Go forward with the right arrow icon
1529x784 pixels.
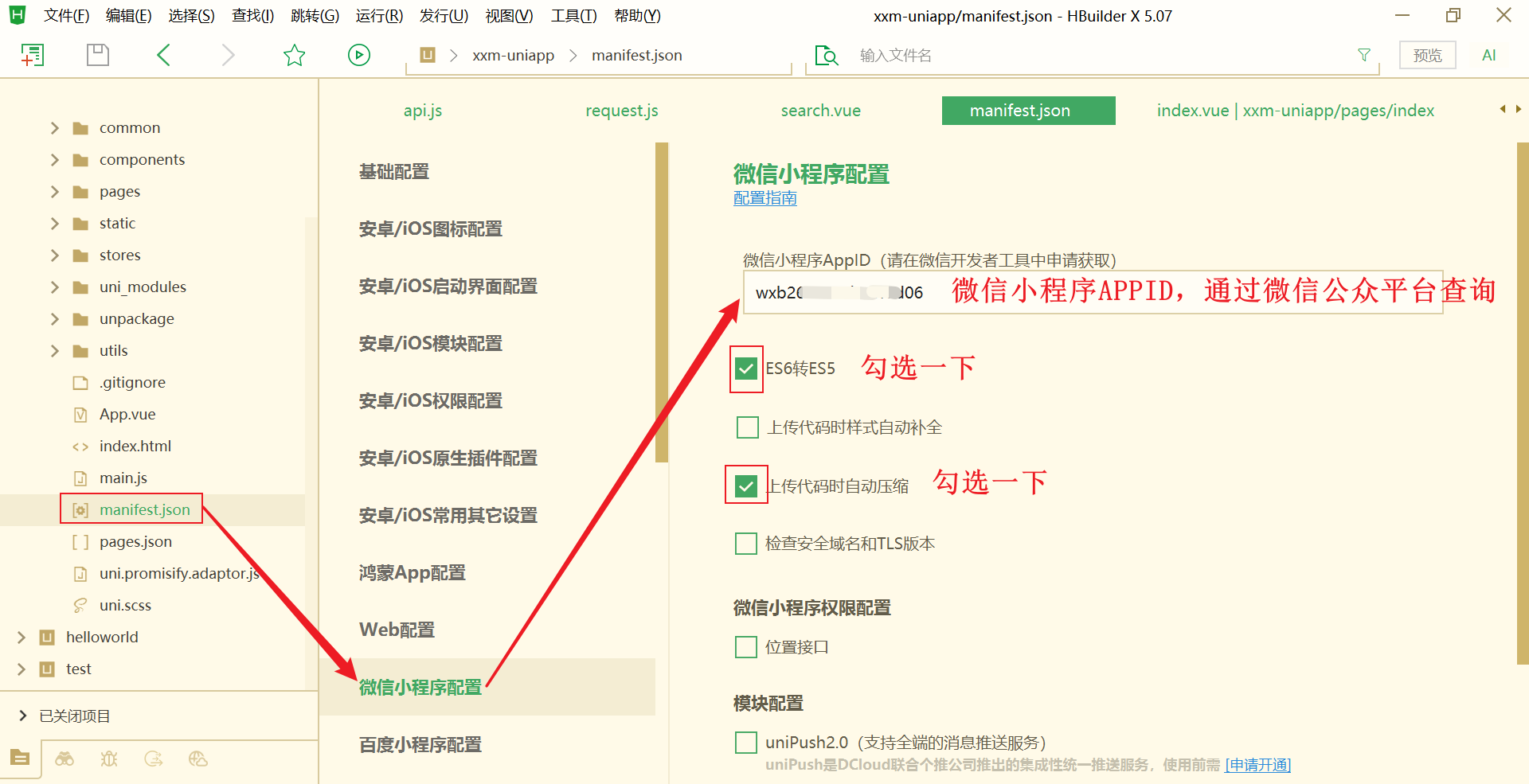click(228, 55)
